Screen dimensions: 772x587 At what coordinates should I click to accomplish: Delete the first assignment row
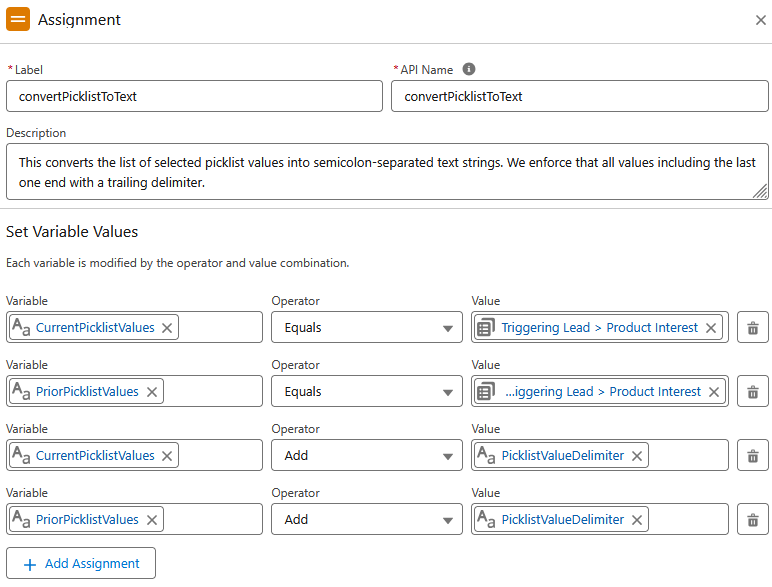(753, 327)
